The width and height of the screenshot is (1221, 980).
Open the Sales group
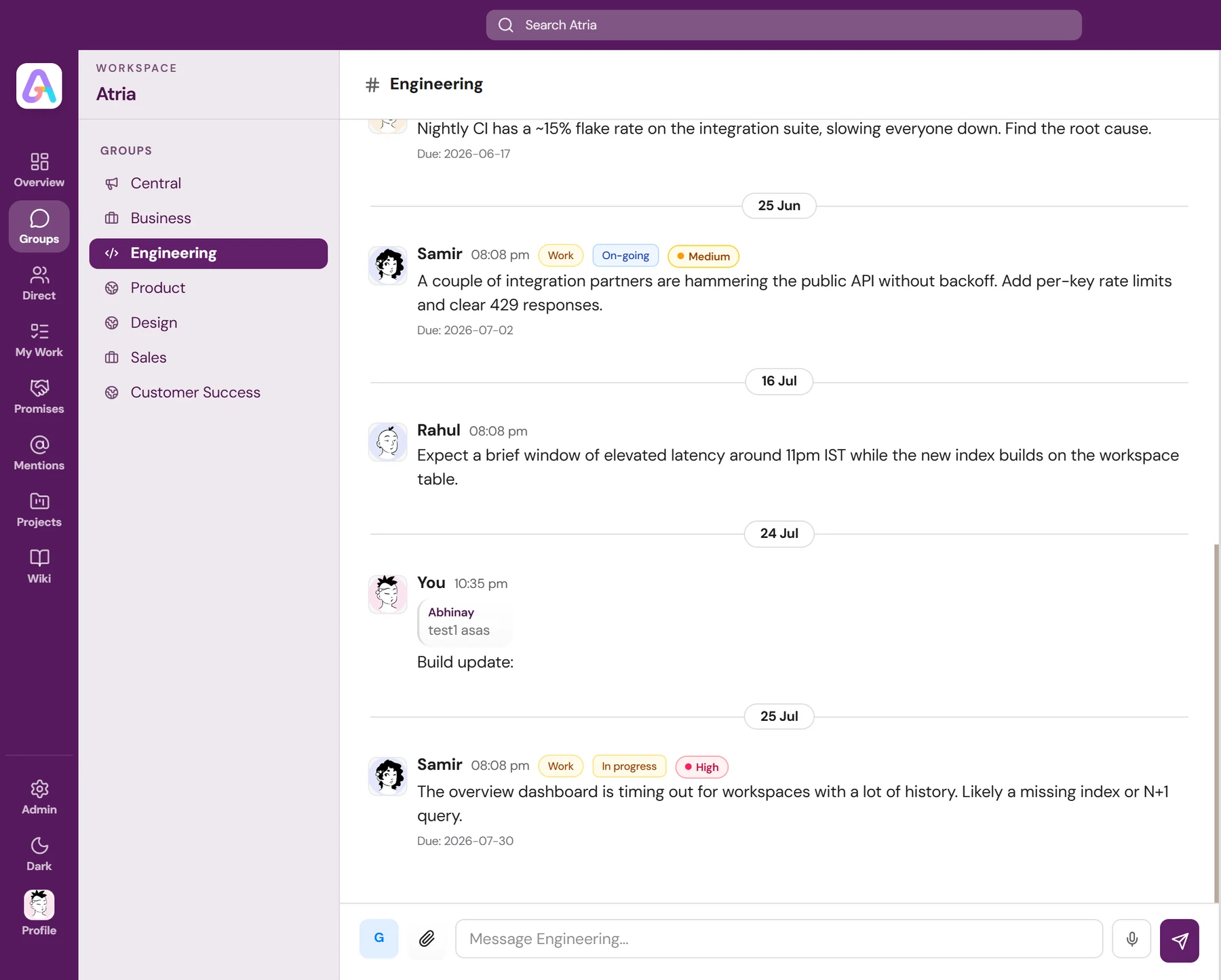[208, 357]
